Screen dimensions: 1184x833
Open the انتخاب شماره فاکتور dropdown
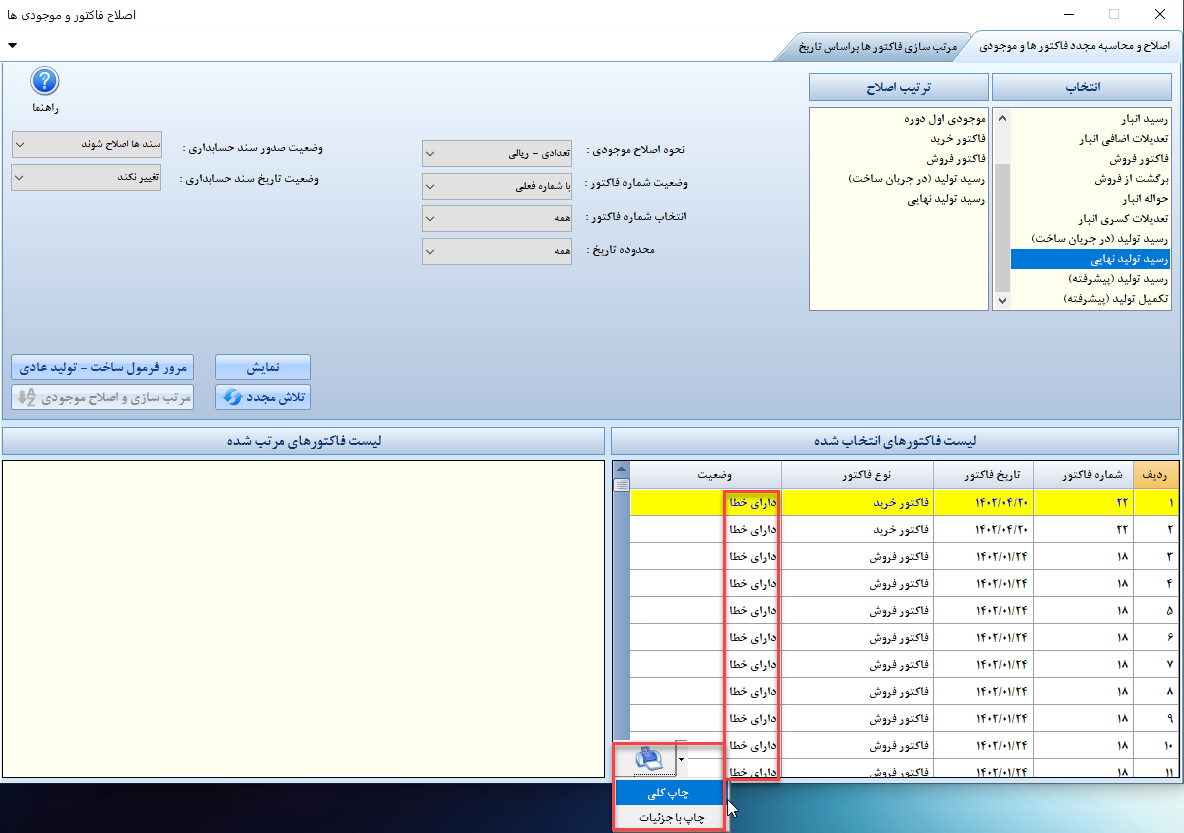tap(497, 218)
